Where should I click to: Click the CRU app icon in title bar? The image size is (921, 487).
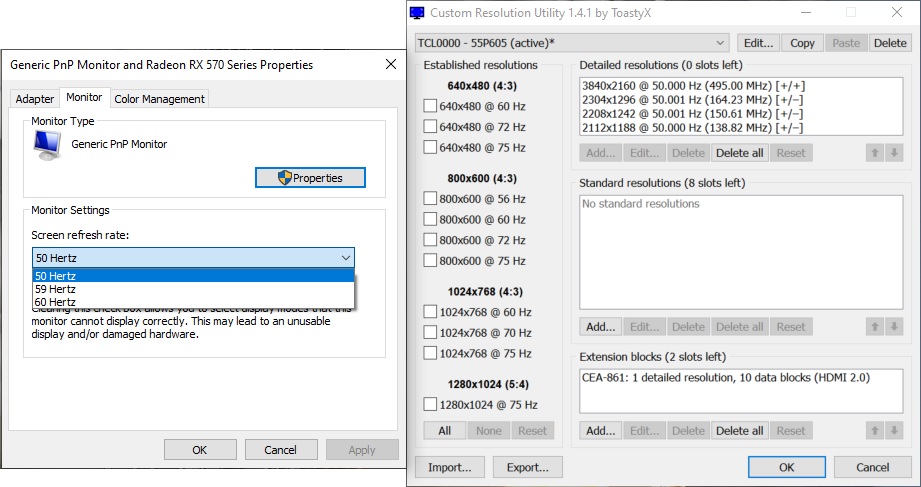[419, 13]
